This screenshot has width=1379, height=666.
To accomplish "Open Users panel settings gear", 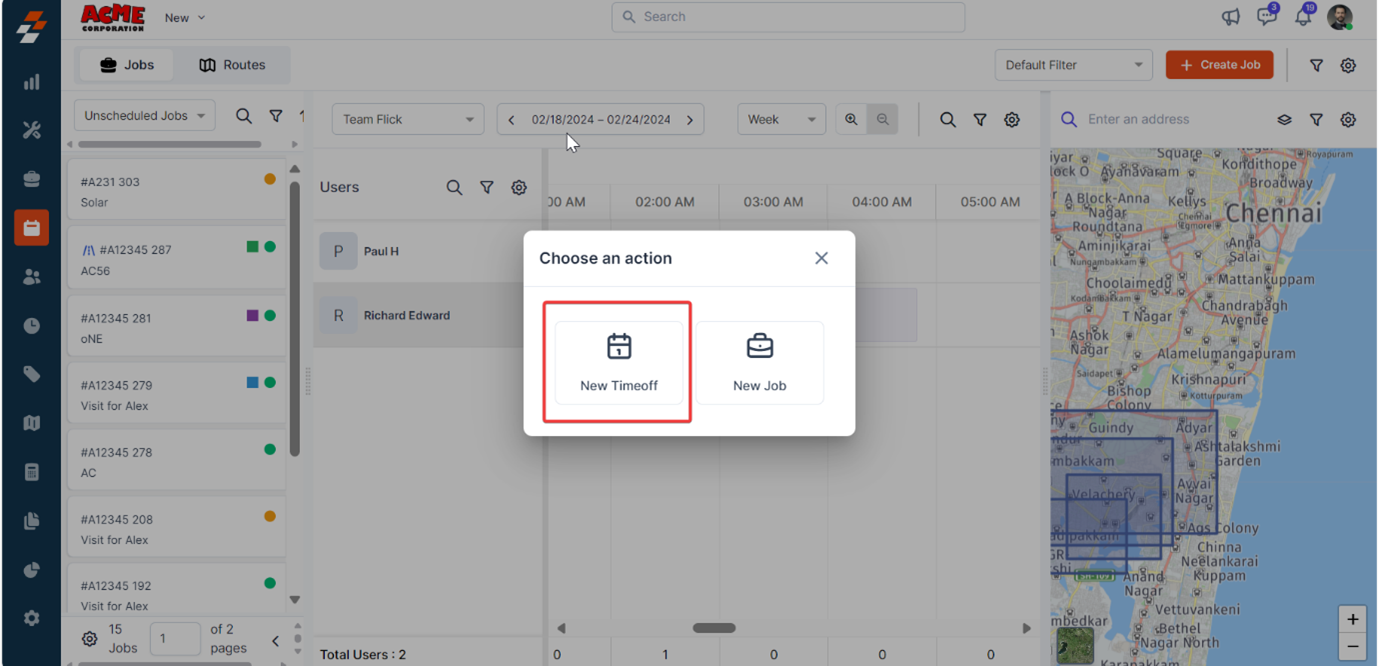I will click(518, 187).
